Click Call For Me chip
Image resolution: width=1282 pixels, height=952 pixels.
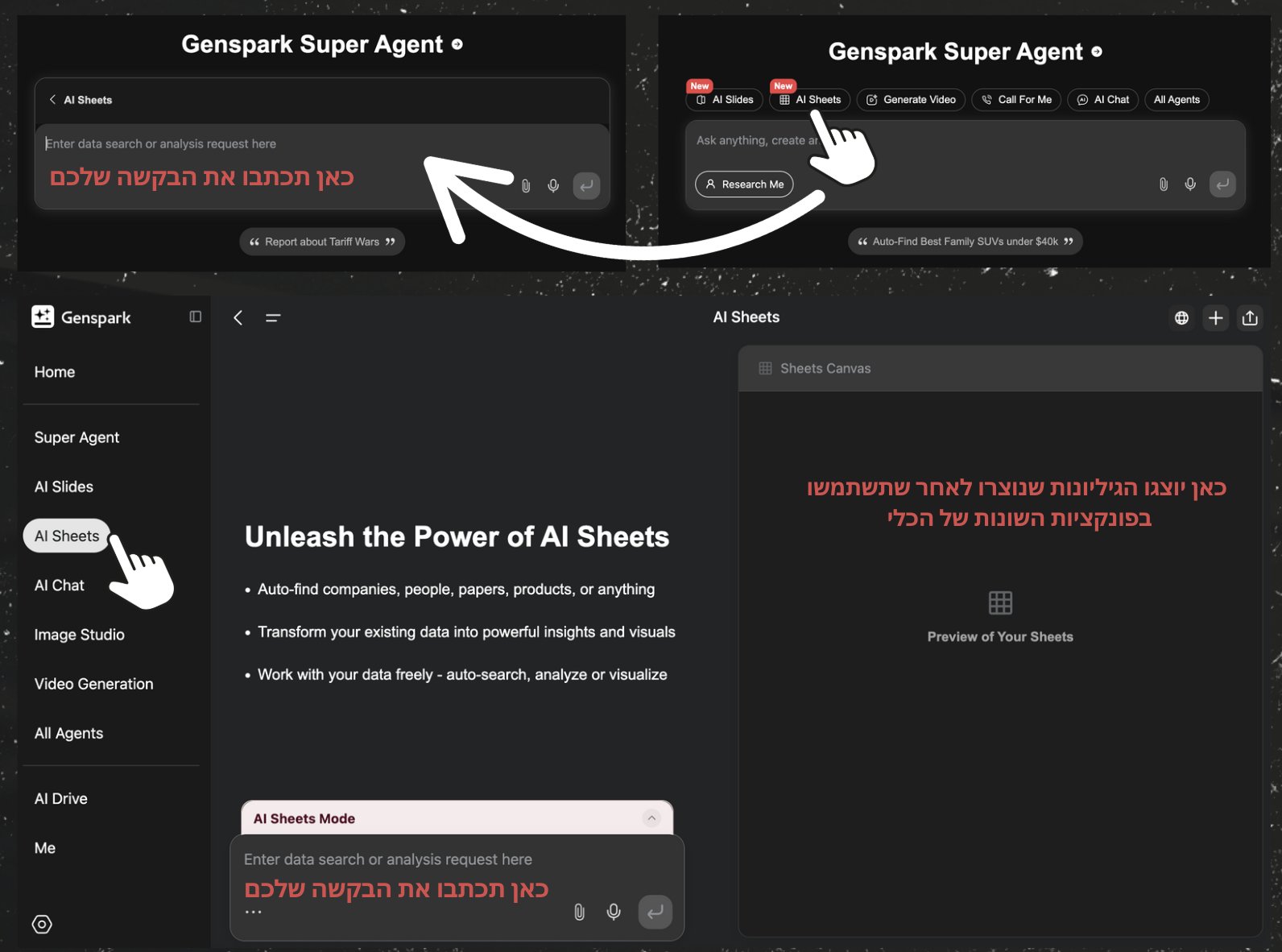point(1016,100)
